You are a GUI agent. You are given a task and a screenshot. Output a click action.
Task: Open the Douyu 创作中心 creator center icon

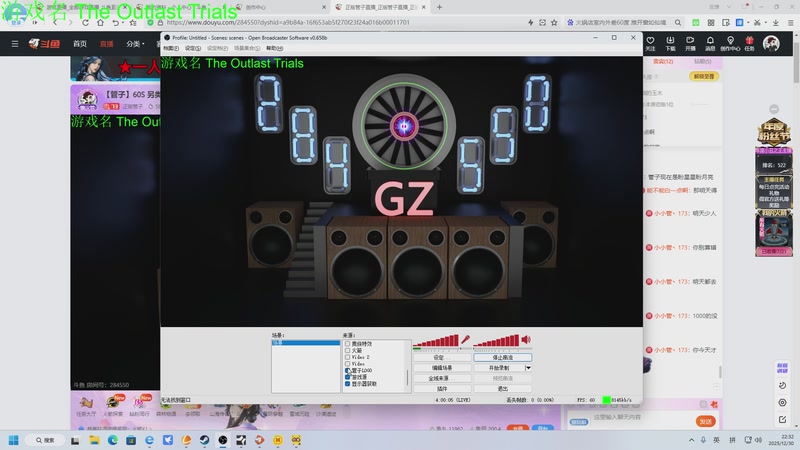tap(730, 43)
